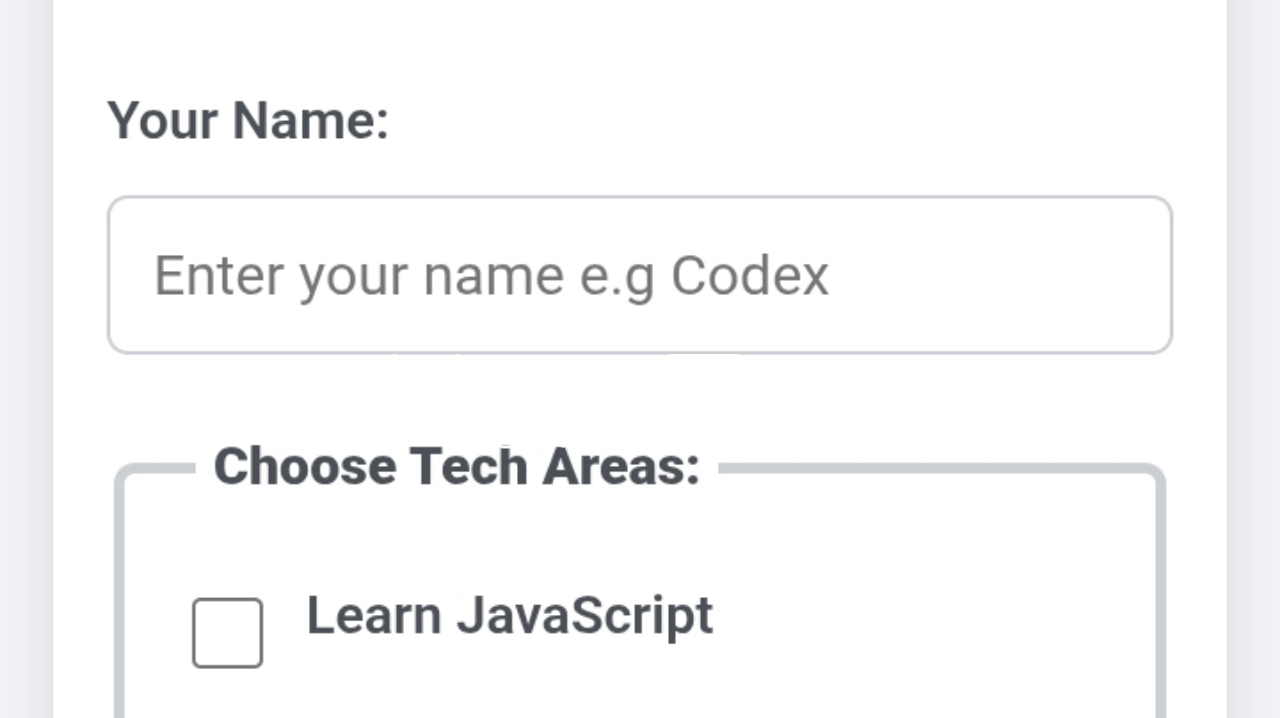Enable the checkbox beside Learn JavaScript

[227, 633]
